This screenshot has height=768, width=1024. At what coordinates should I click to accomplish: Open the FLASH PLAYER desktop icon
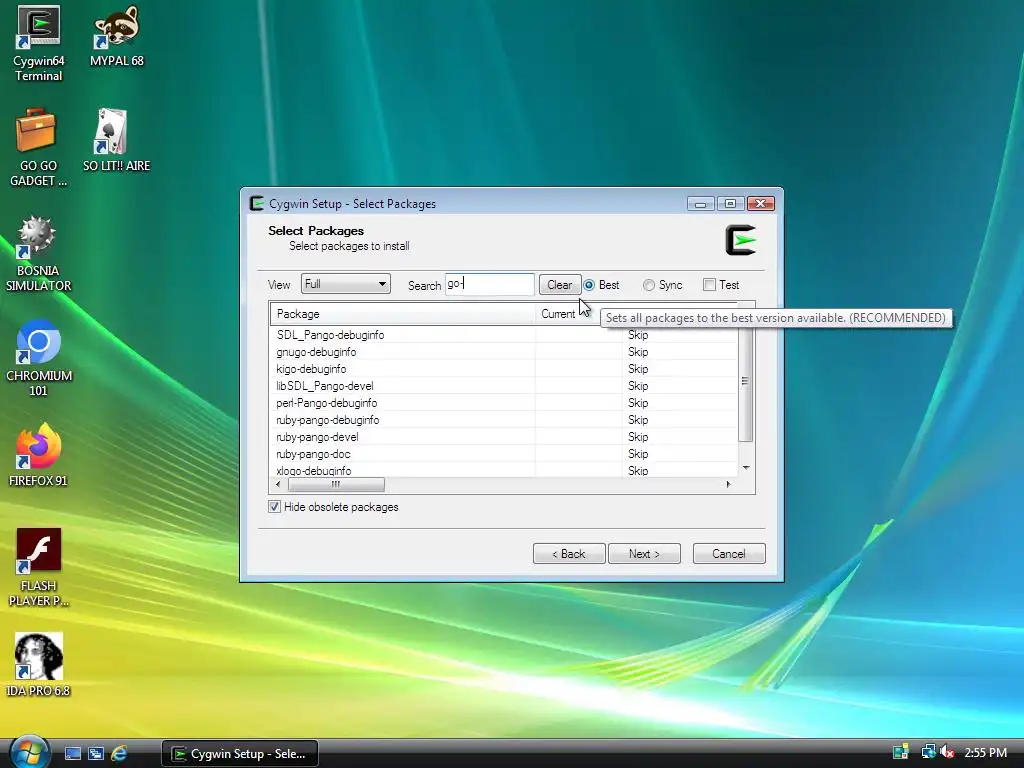(39, 567)
